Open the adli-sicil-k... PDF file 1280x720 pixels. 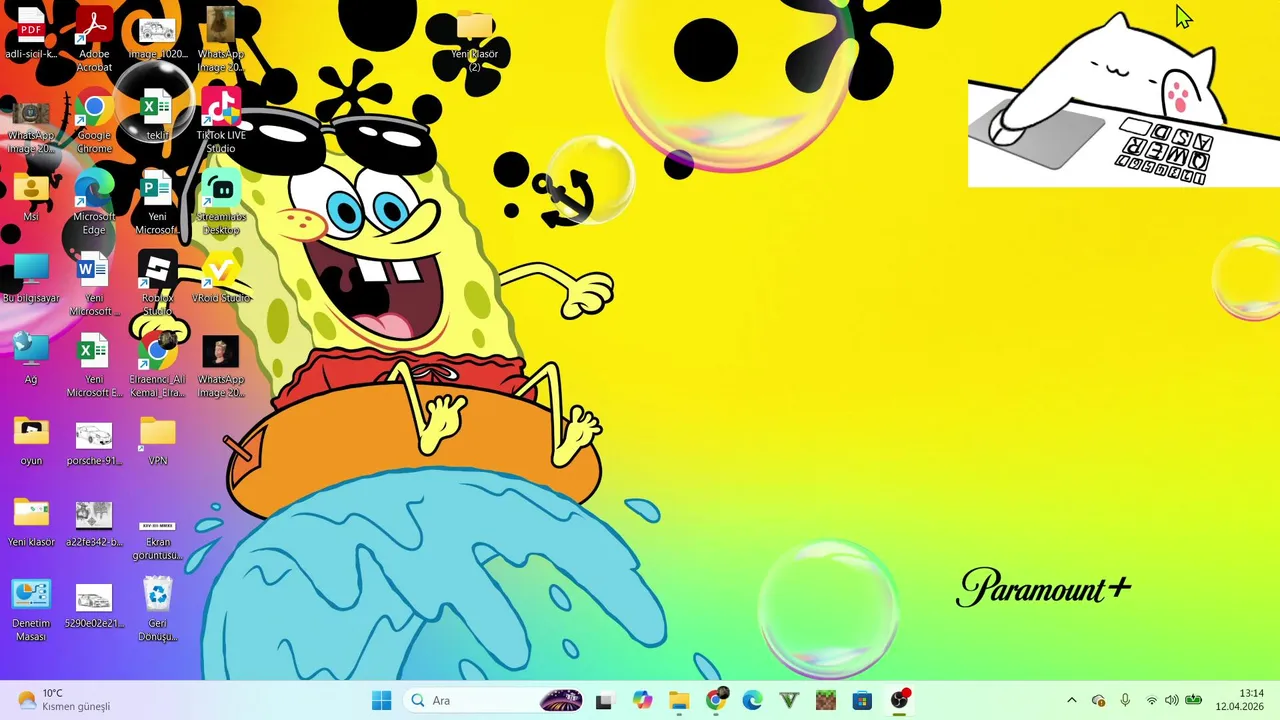pyautogui.click(x=31, y=35)
